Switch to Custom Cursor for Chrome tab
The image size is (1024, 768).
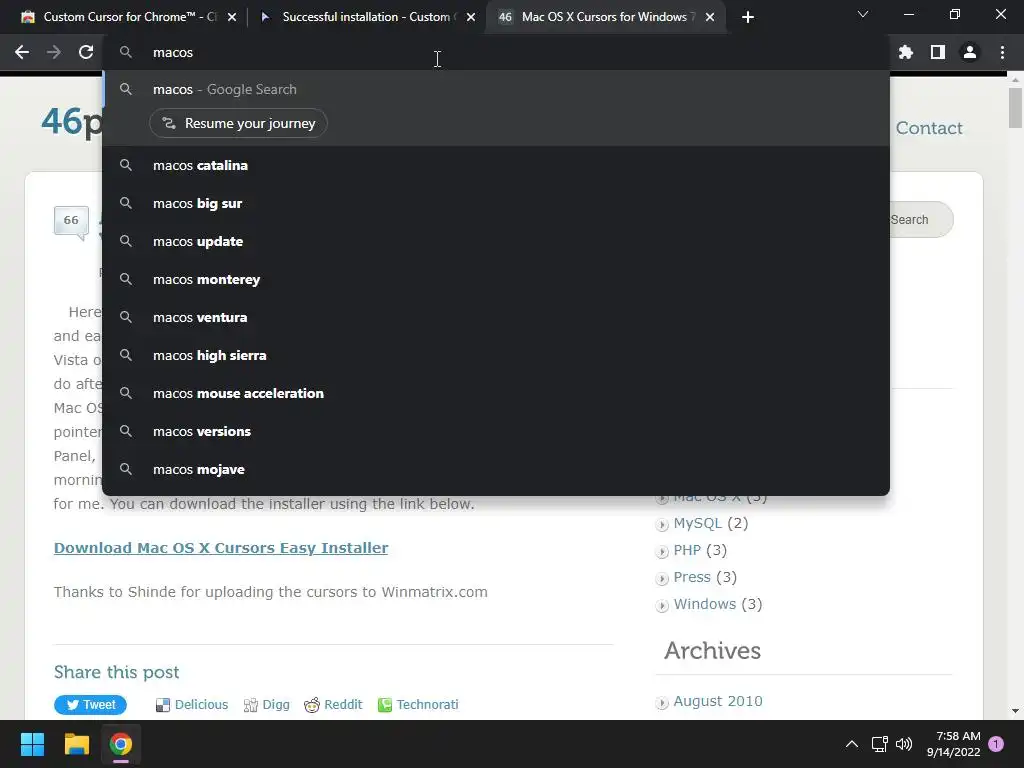tap(129, 17)
